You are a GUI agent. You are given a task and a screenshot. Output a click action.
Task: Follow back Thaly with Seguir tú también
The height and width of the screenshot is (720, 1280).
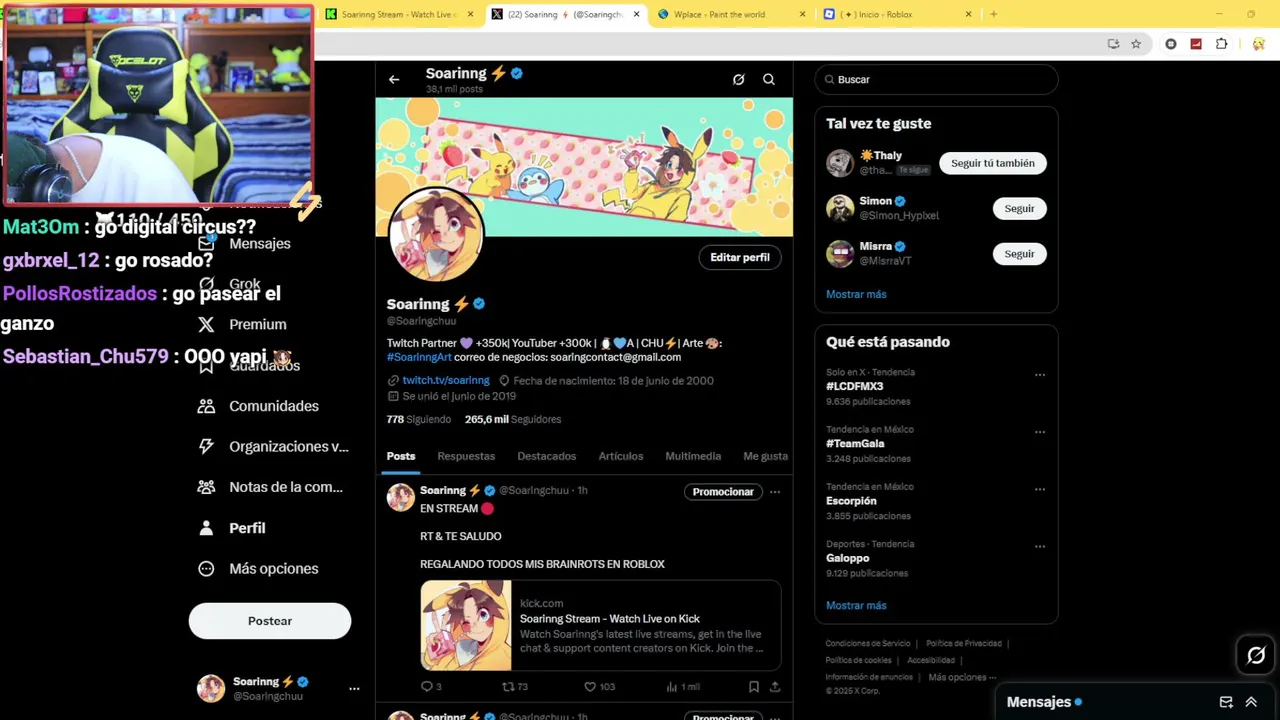(993, 163)
